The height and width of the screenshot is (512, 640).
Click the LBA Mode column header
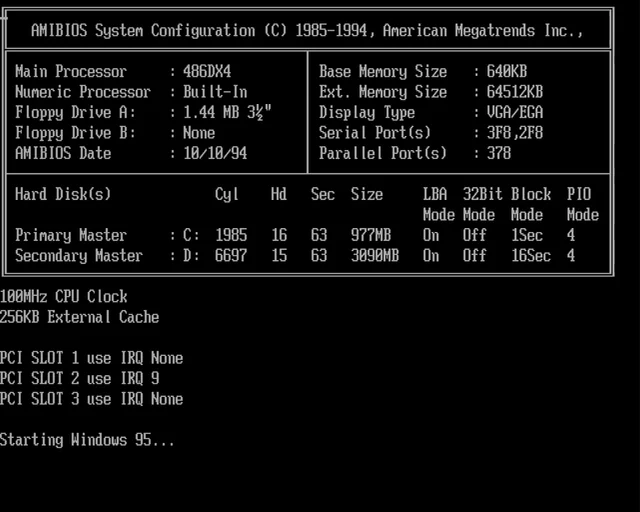[x=439, y=205]
